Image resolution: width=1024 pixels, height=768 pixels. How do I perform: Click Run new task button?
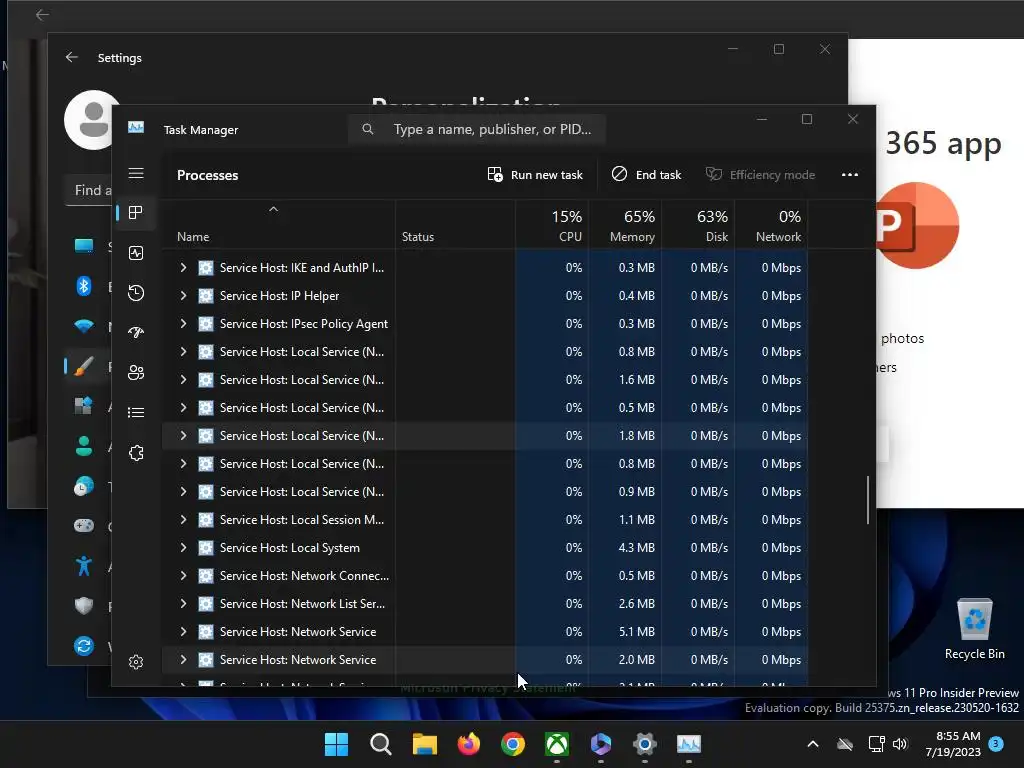[535, 174]
